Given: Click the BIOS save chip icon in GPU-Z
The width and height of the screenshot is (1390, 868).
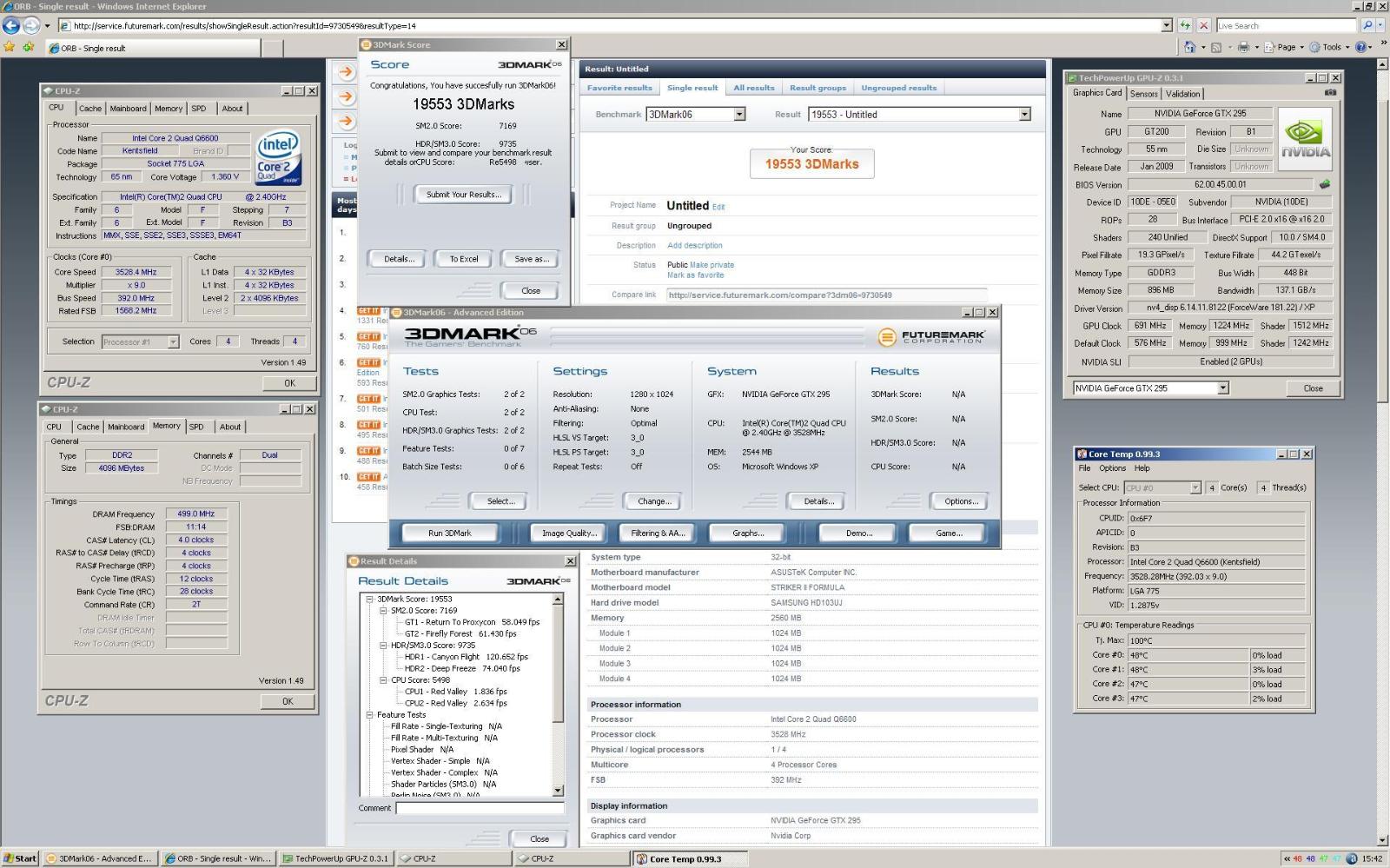Looking at the screenshot, I should (x=1325, y=184).
